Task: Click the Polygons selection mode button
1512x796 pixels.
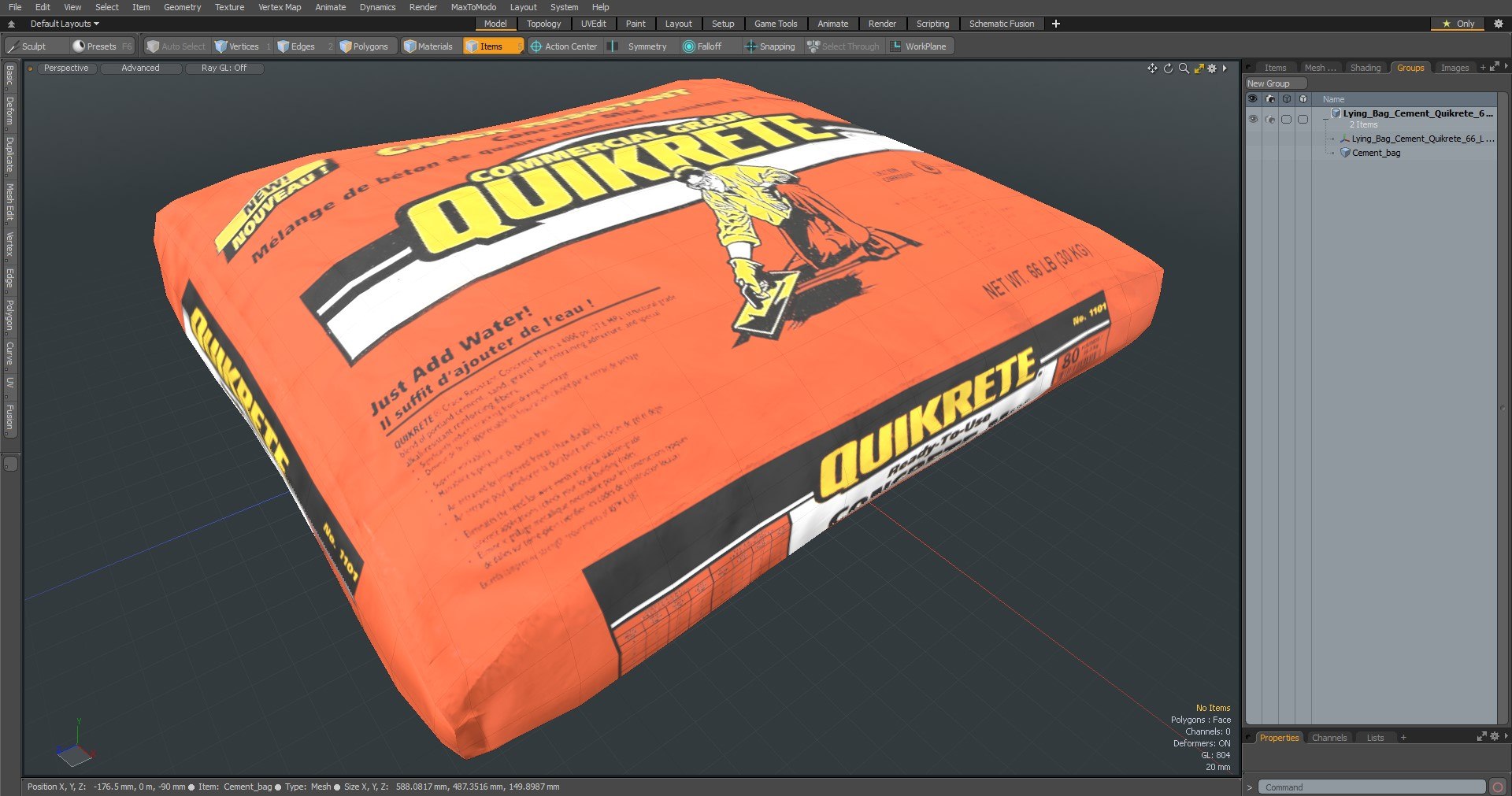Action: click(x=364, y=46)
